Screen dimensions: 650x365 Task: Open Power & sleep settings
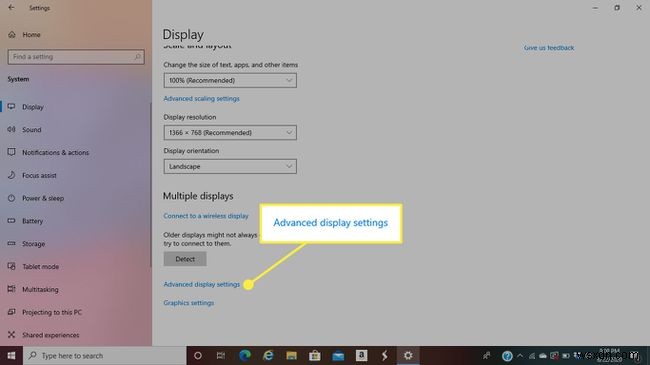[43, 198]
